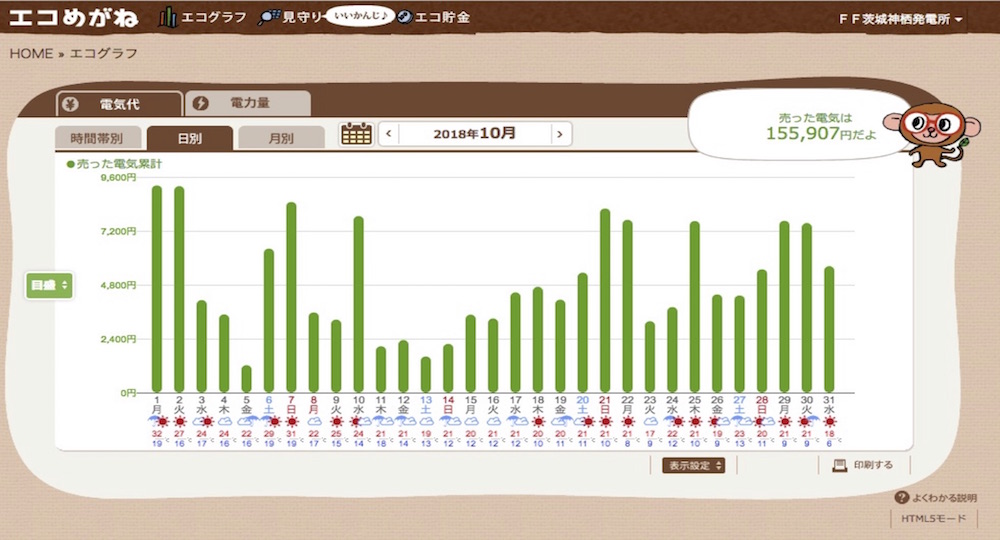Click the 2018年10月 date field
1000x540 pixels.
point(474,134)
